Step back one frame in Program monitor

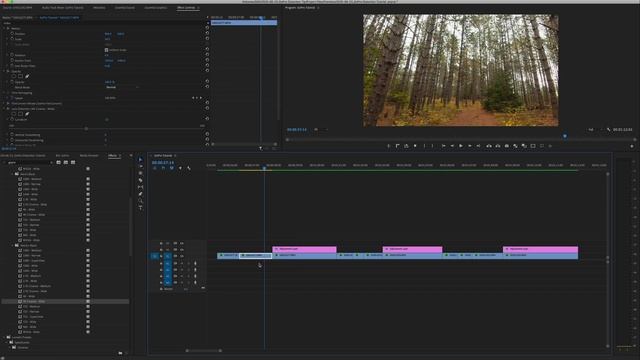[x=452, y=146]
